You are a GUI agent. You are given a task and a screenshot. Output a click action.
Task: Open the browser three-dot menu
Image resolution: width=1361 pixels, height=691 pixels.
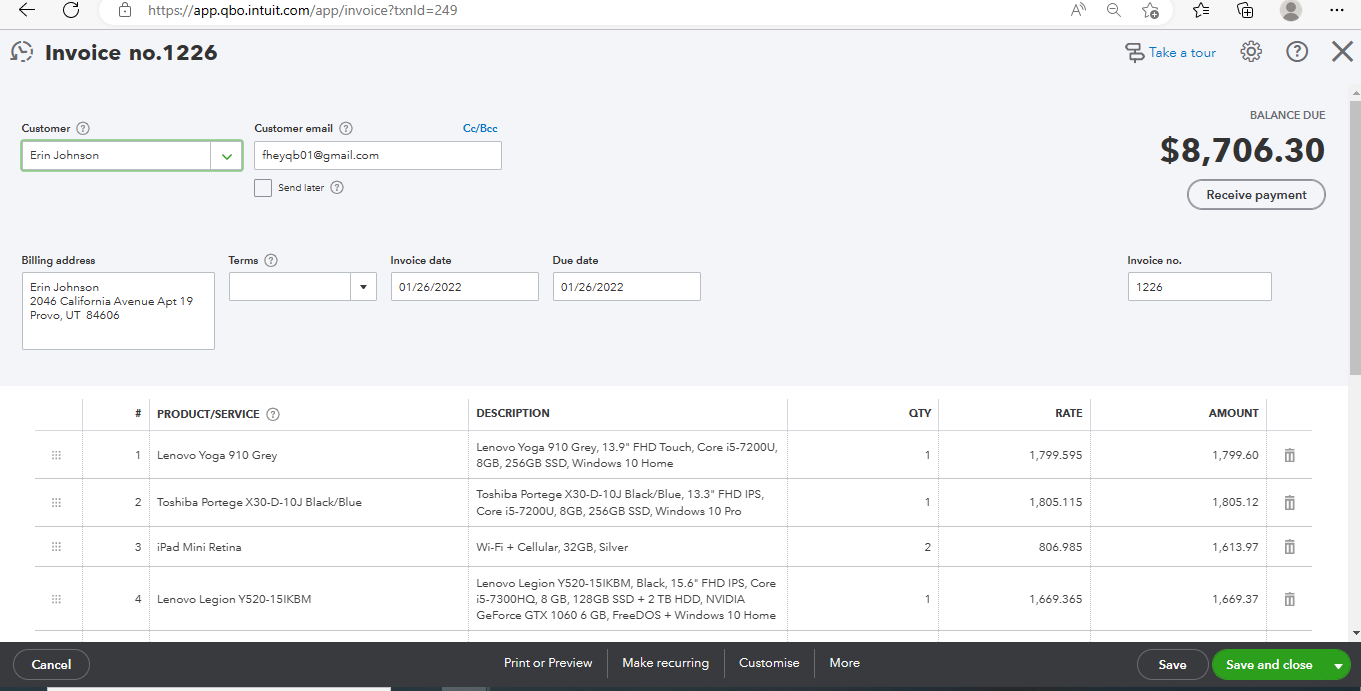(1337, 10)
